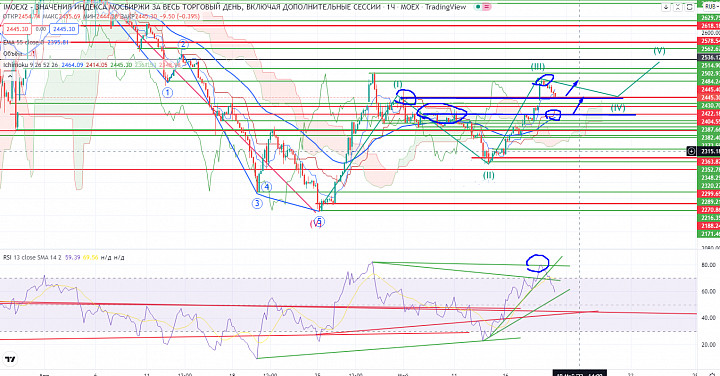The image size is (720, 376).
Task: Click the 2562.6 green price label
Action: click(710, 49)
